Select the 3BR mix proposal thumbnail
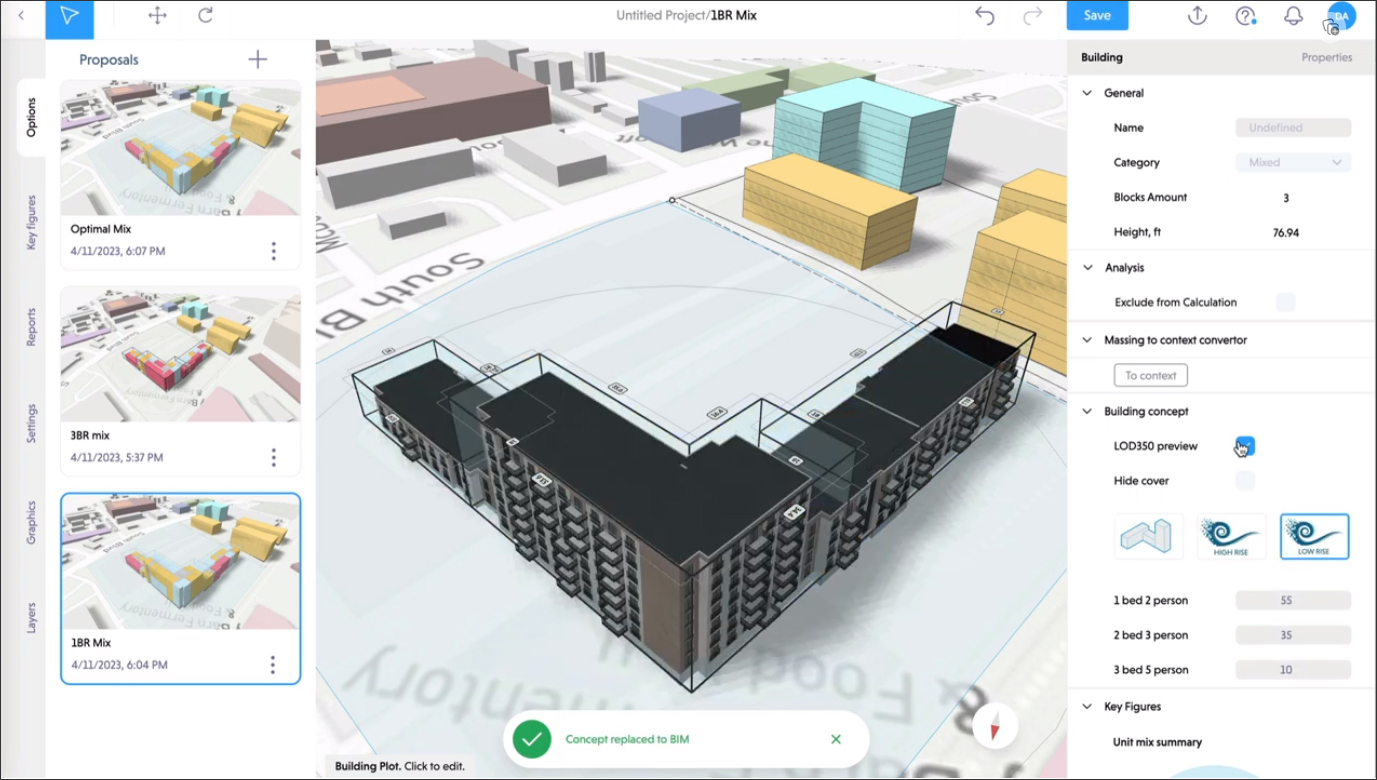1377x780 pixels. tap(180, 354)
